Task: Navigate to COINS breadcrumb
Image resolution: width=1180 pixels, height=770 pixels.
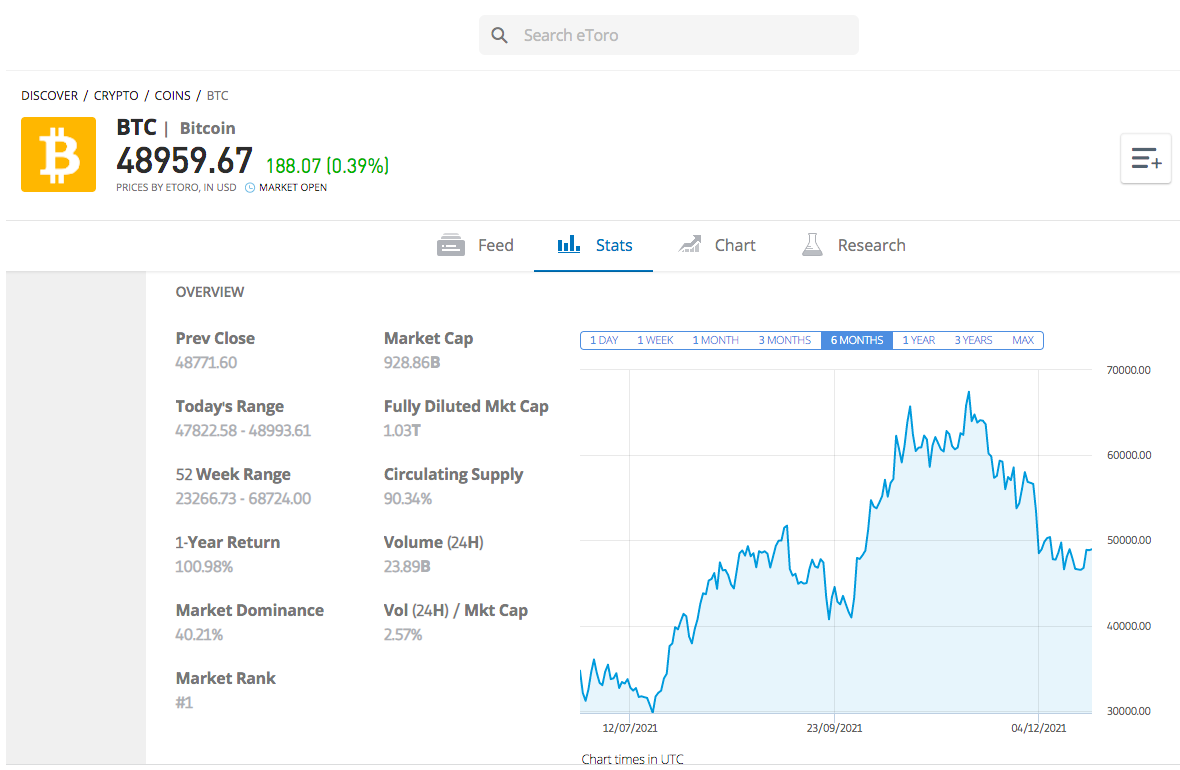Action: click(172, 96)
